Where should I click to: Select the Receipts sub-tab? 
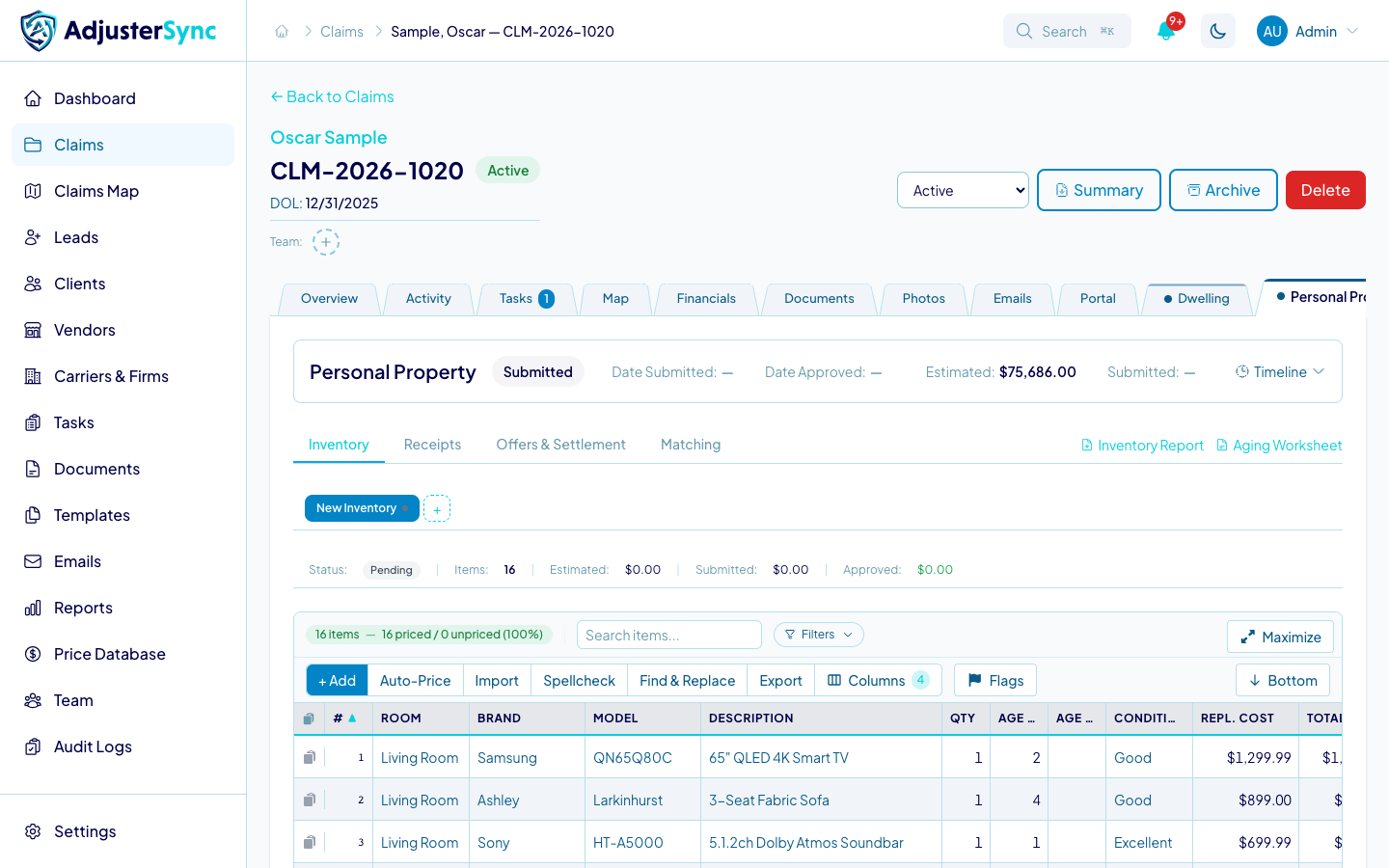432,445
